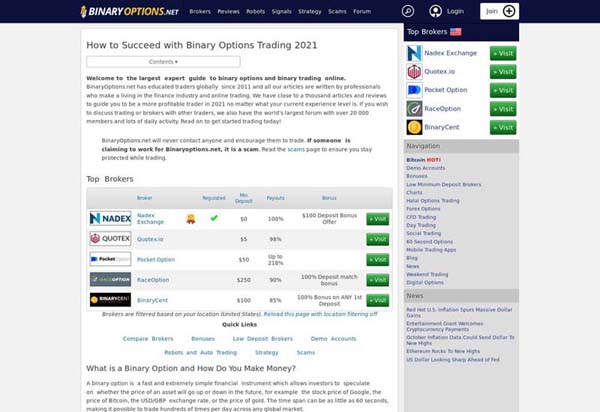
Task: Click the QUOTEX logo in brokers table
Action: pyautogui.click(x=110, y=239)
